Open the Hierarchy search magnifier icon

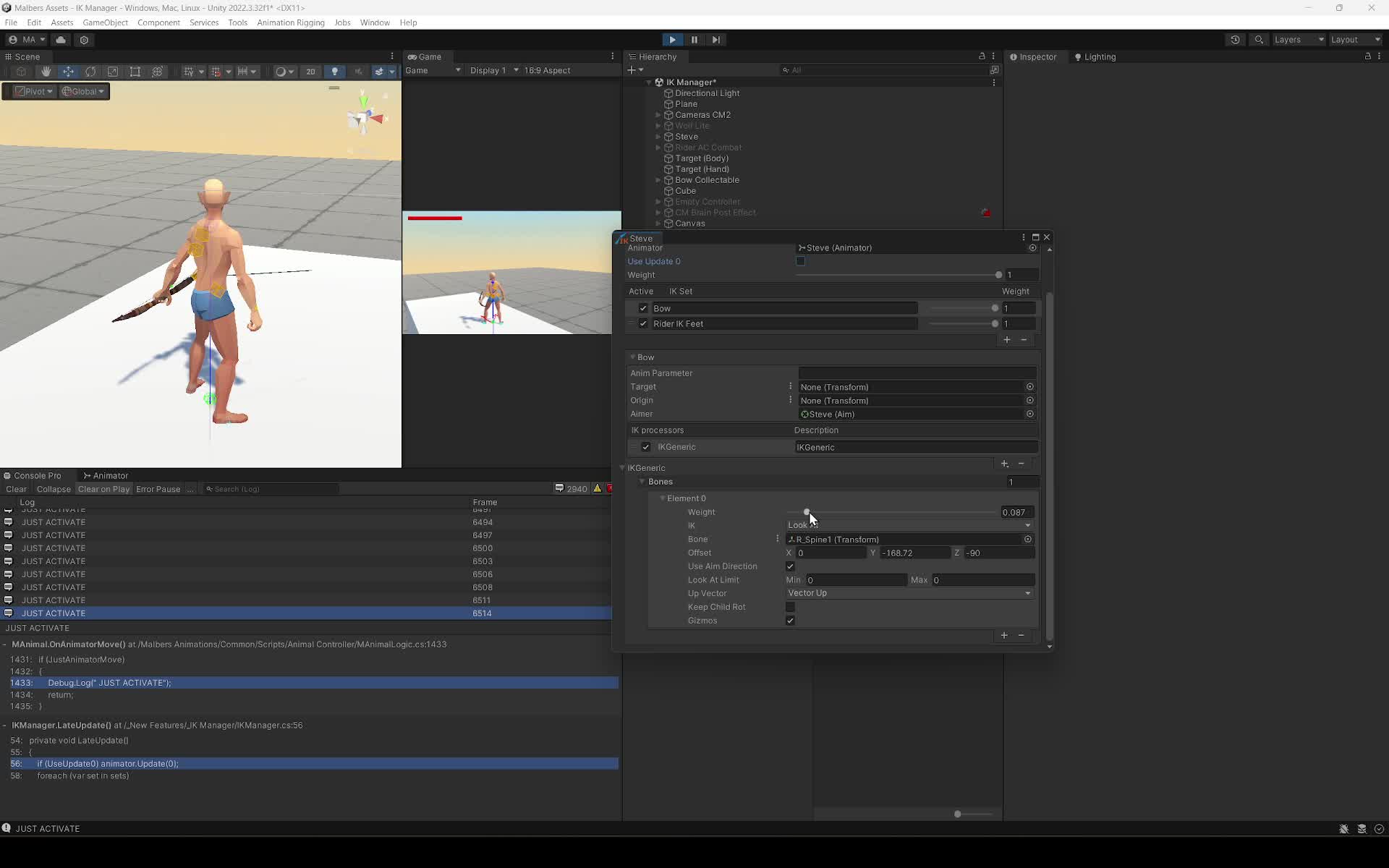786,70
